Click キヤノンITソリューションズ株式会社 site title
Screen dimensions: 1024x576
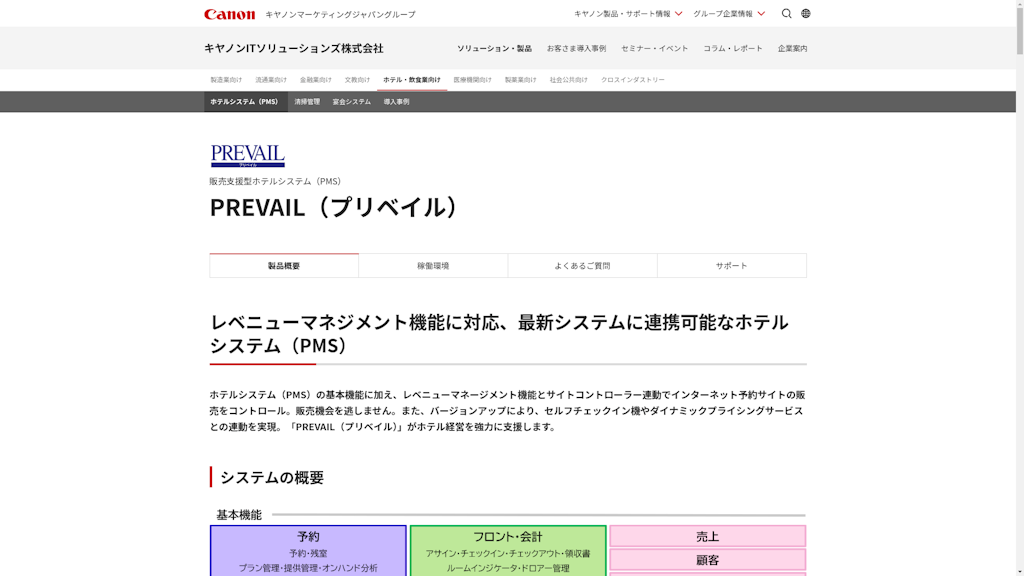click(x=293, y=48)
